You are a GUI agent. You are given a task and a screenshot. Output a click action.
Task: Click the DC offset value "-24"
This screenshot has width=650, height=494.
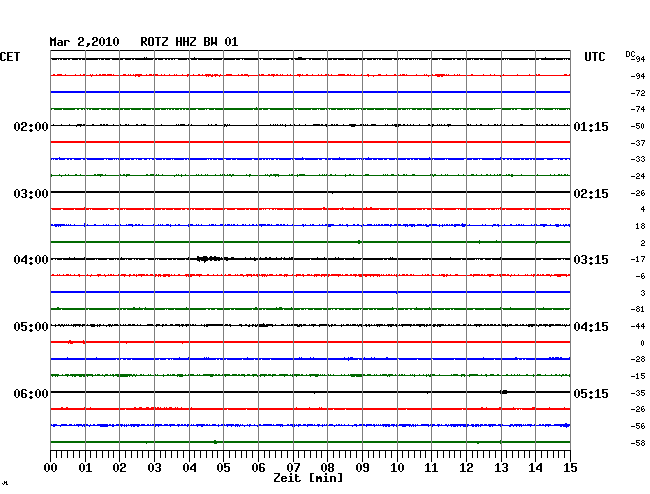638,176
